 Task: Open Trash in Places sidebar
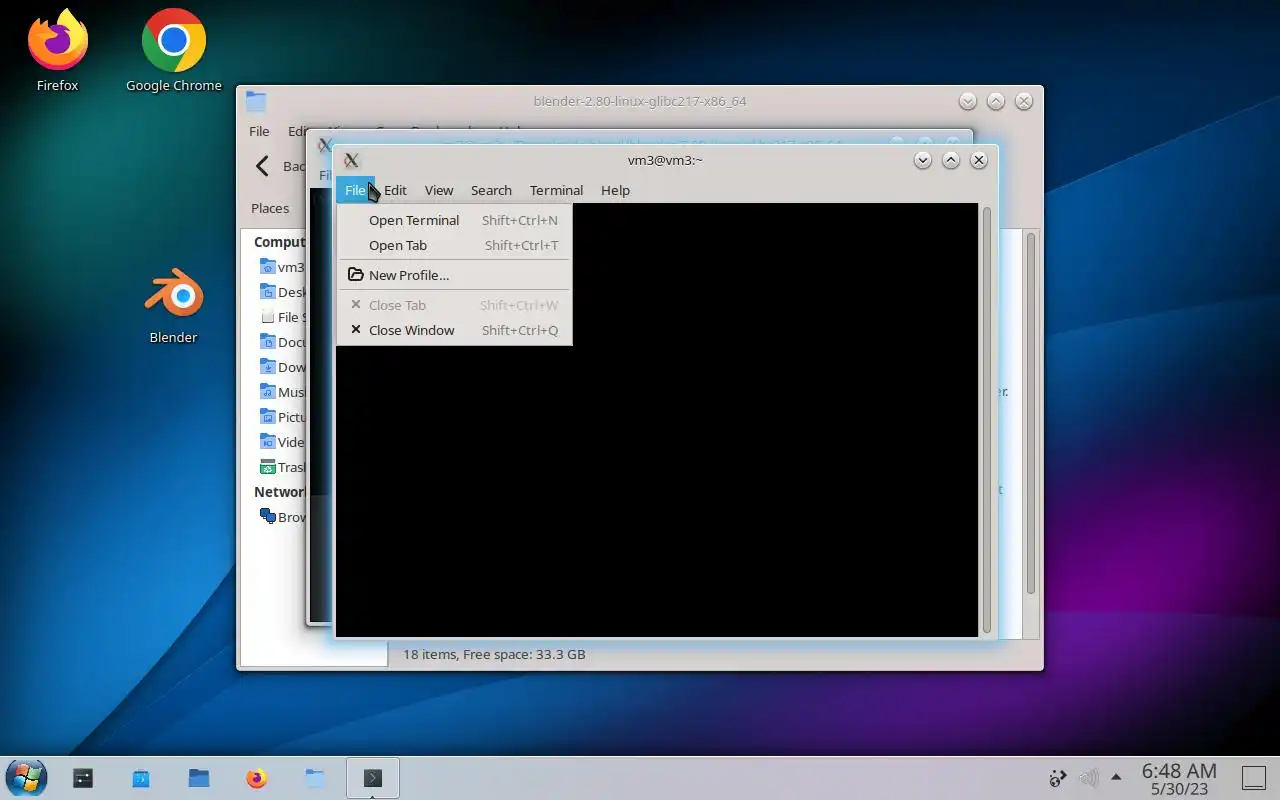click(x=281, y=467)
